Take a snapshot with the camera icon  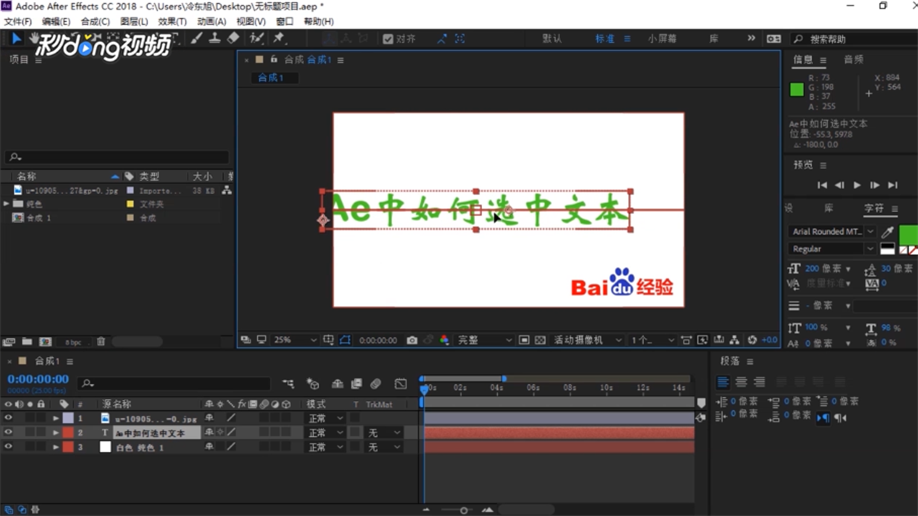coord(412,340)
